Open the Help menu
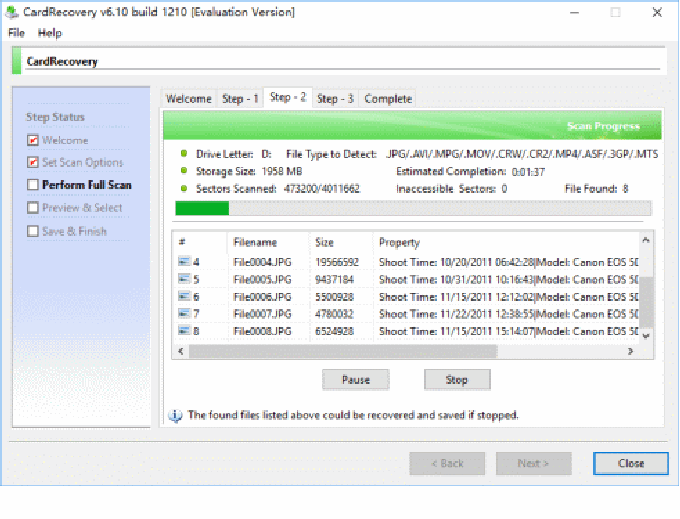 click(x=49, y=33)
